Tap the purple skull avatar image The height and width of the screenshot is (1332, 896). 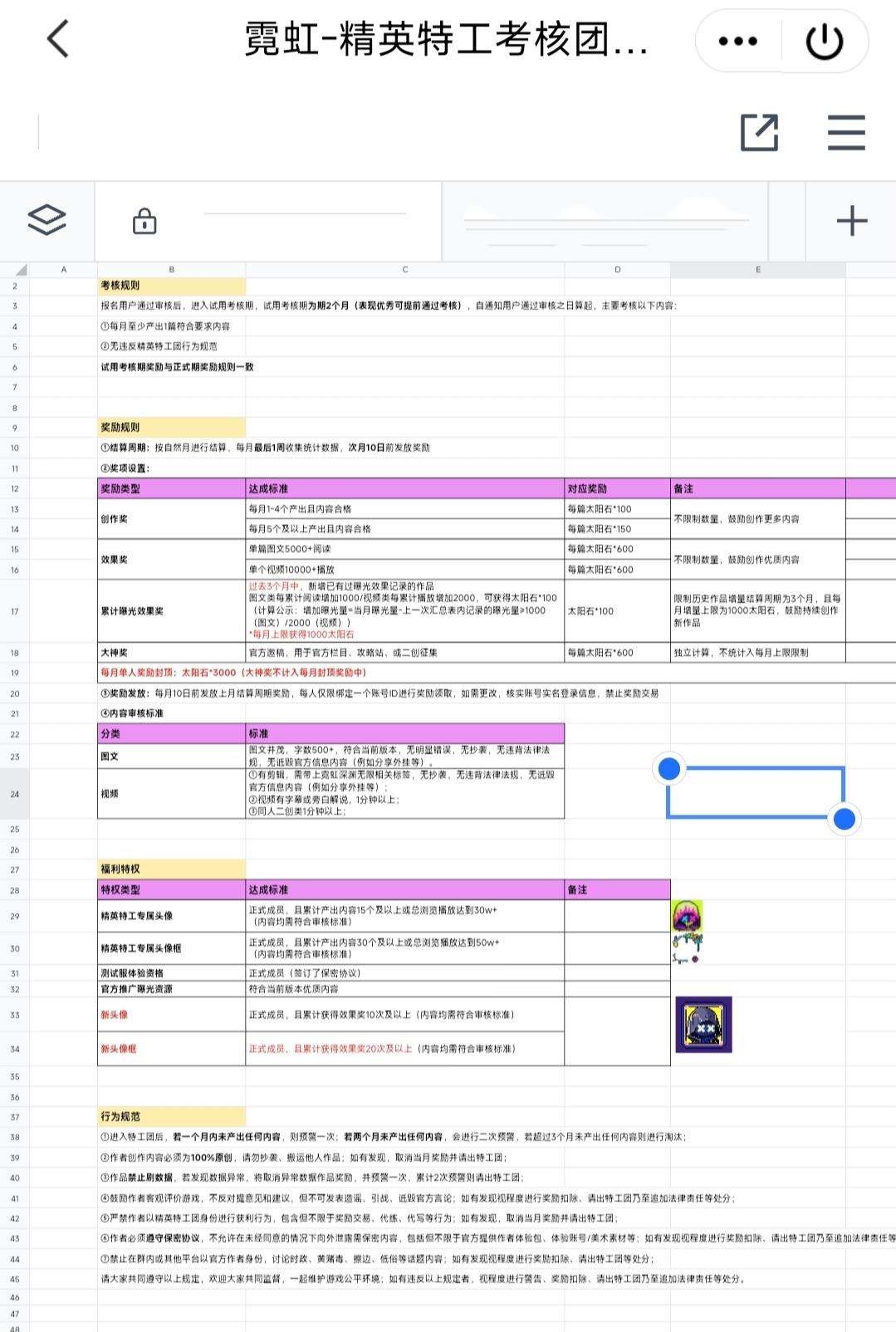[x=688, y=916]
